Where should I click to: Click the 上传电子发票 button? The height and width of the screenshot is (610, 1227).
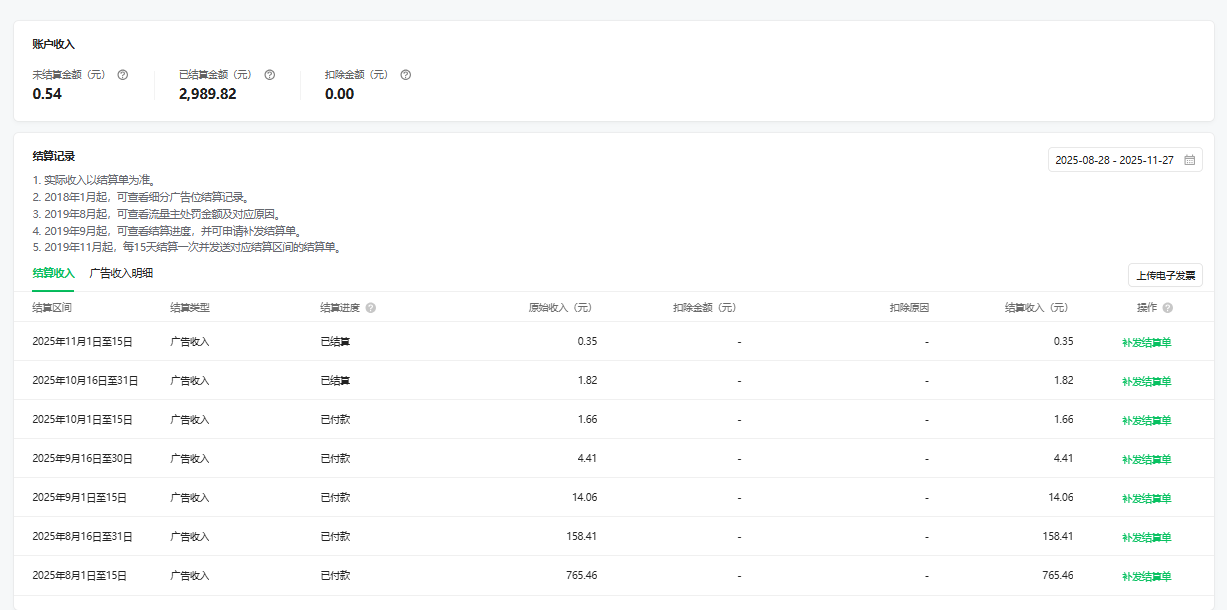coord(1165,275)
